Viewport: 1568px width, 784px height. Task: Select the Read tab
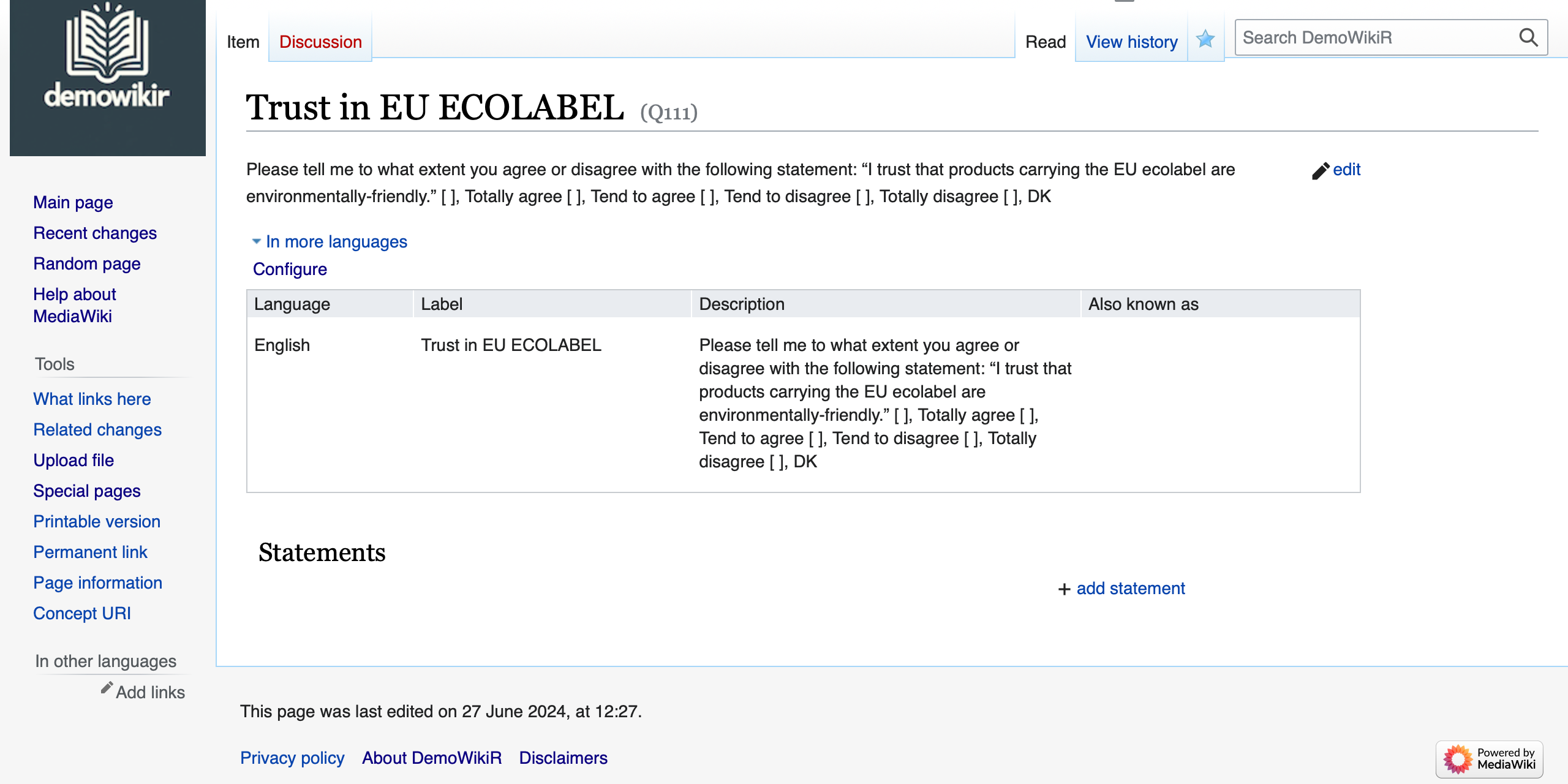[1046, 42]
